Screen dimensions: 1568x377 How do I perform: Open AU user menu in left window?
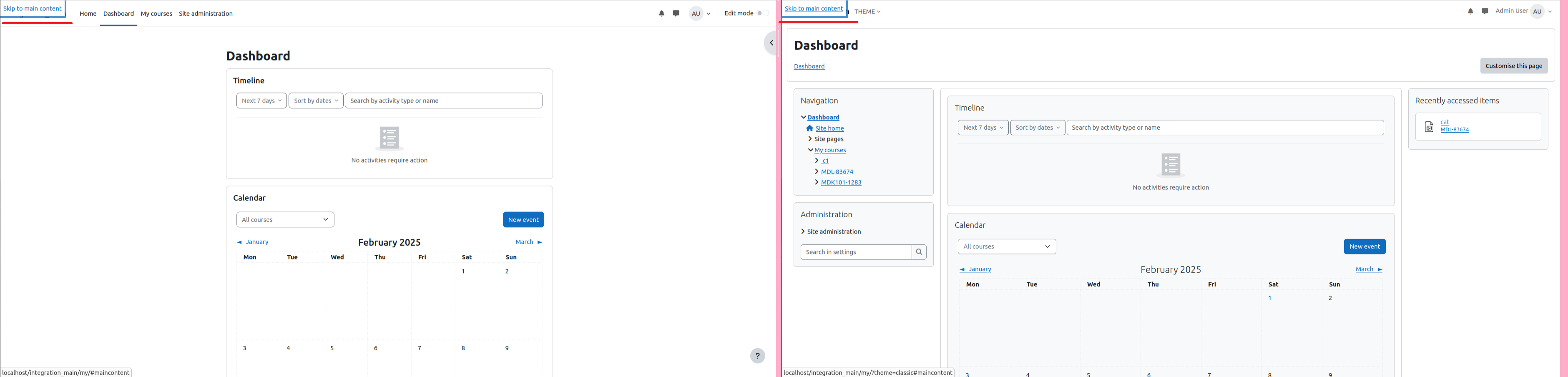(700, 13)
